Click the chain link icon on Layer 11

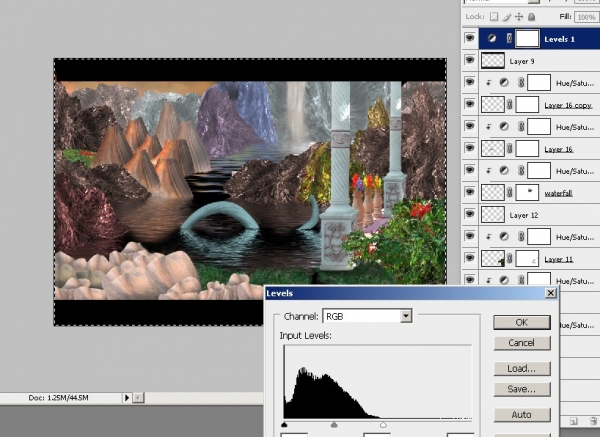point(510,259)
